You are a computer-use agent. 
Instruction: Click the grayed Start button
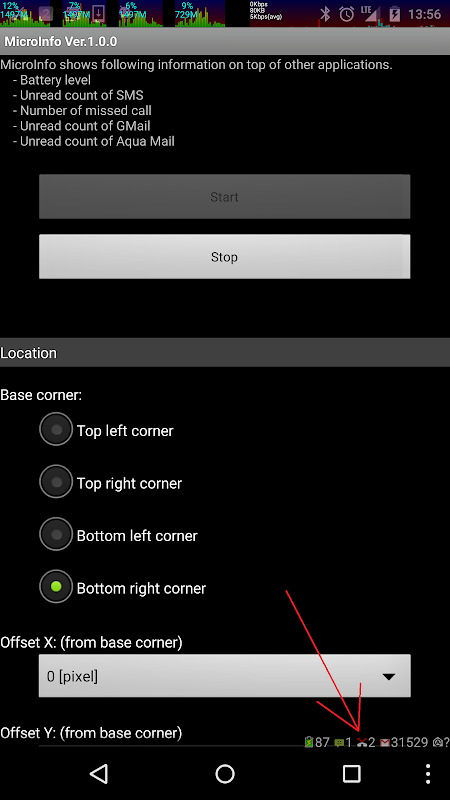point(224,197)
